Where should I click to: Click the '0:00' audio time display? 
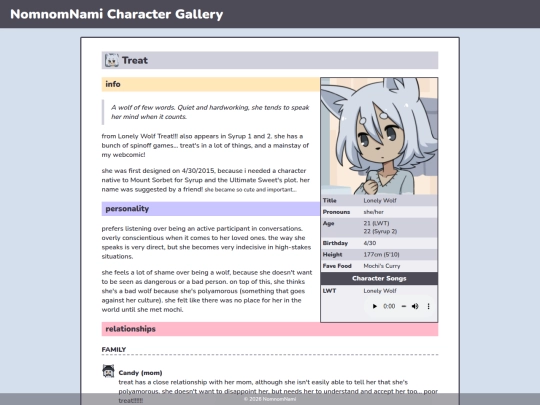(389, 306)
